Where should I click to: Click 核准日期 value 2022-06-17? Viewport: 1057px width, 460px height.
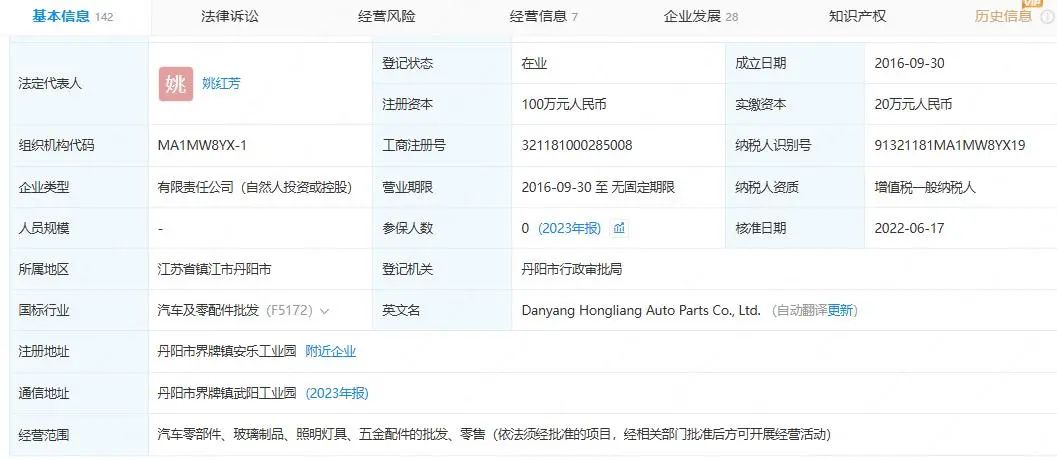(x=909, y=228)
